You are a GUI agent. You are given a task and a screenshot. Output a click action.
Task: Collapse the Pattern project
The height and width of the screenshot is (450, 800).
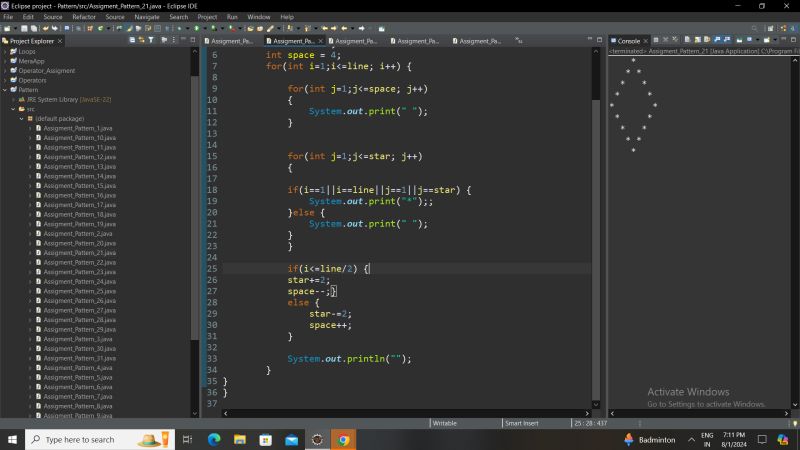[x=6, y=90]
